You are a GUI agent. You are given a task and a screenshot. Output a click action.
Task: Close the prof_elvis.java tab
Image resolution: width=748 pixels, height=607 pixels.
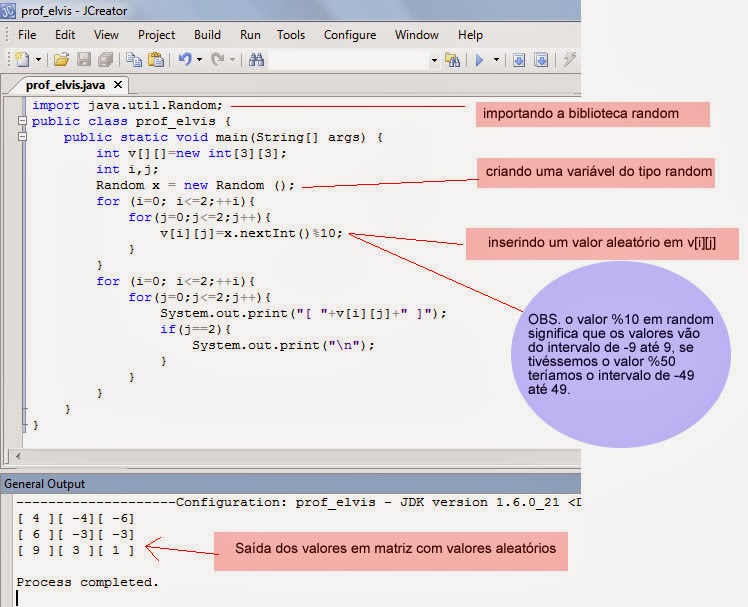click(x=118, y=85)
